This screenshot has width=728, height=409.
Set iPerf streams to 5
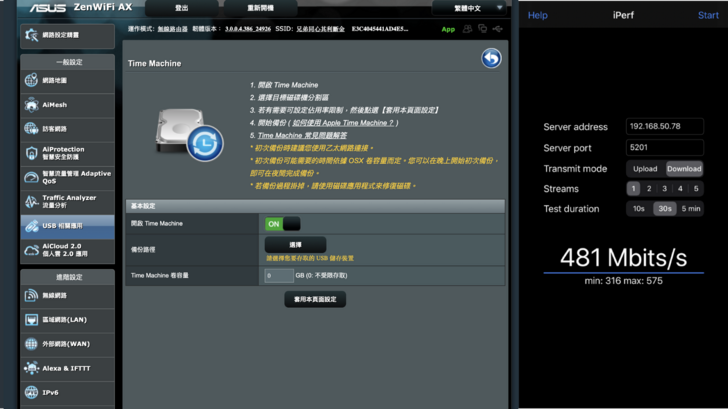pyautogui.click(x=696, y=188)
